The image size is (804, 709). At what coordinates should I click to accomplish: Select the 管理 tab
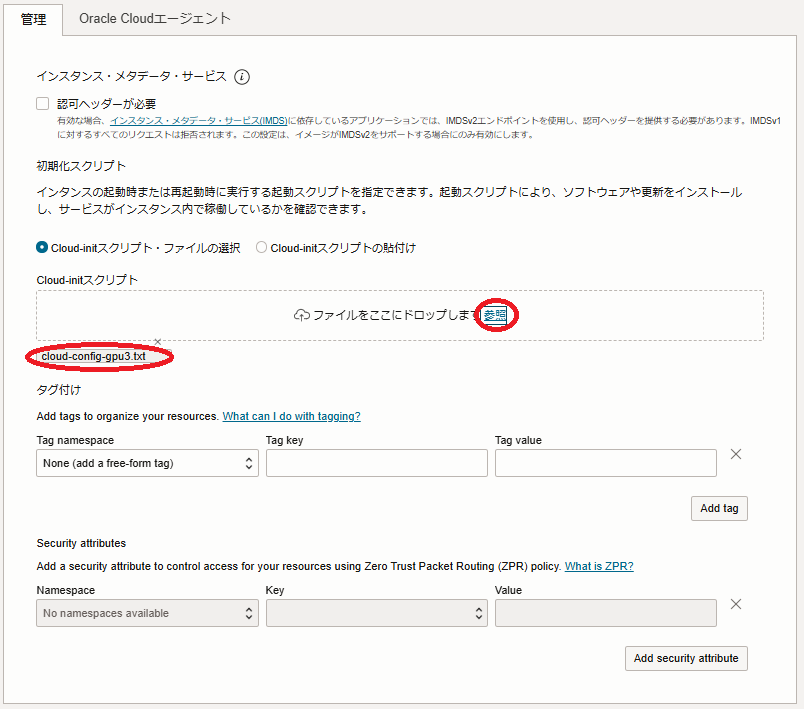coord(35,19)
